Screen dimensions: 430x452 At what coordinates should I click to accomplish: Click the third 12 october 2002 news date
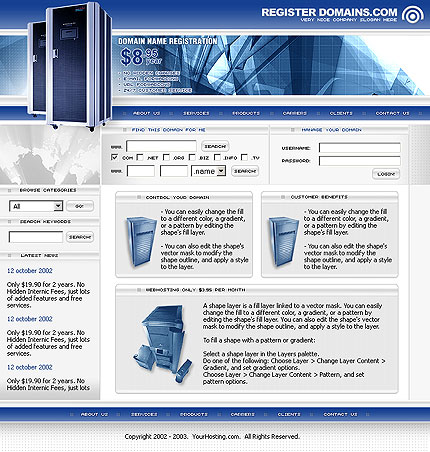pos(30,367)
